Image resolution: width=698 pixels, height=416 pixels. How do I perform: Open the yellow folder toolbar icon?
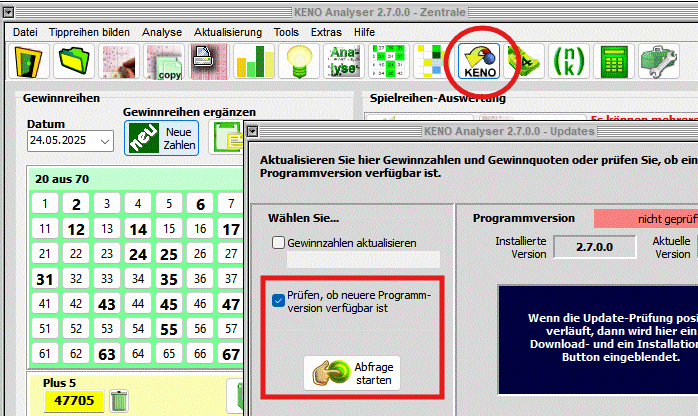pyautogui.click(x=74, y=61)
